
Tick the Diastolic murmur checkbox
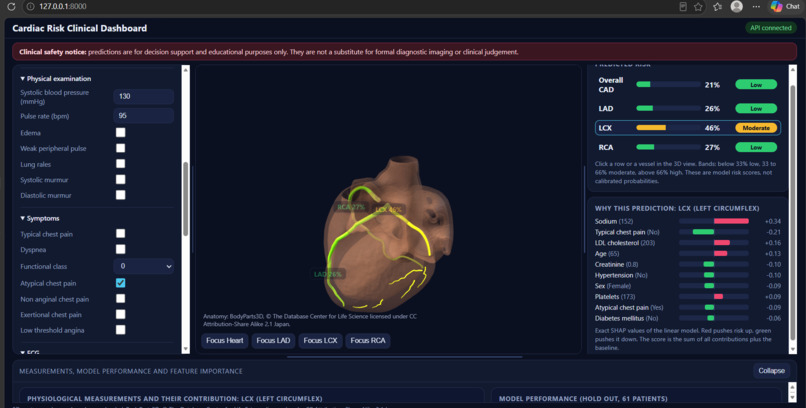(x=120, y=195)
